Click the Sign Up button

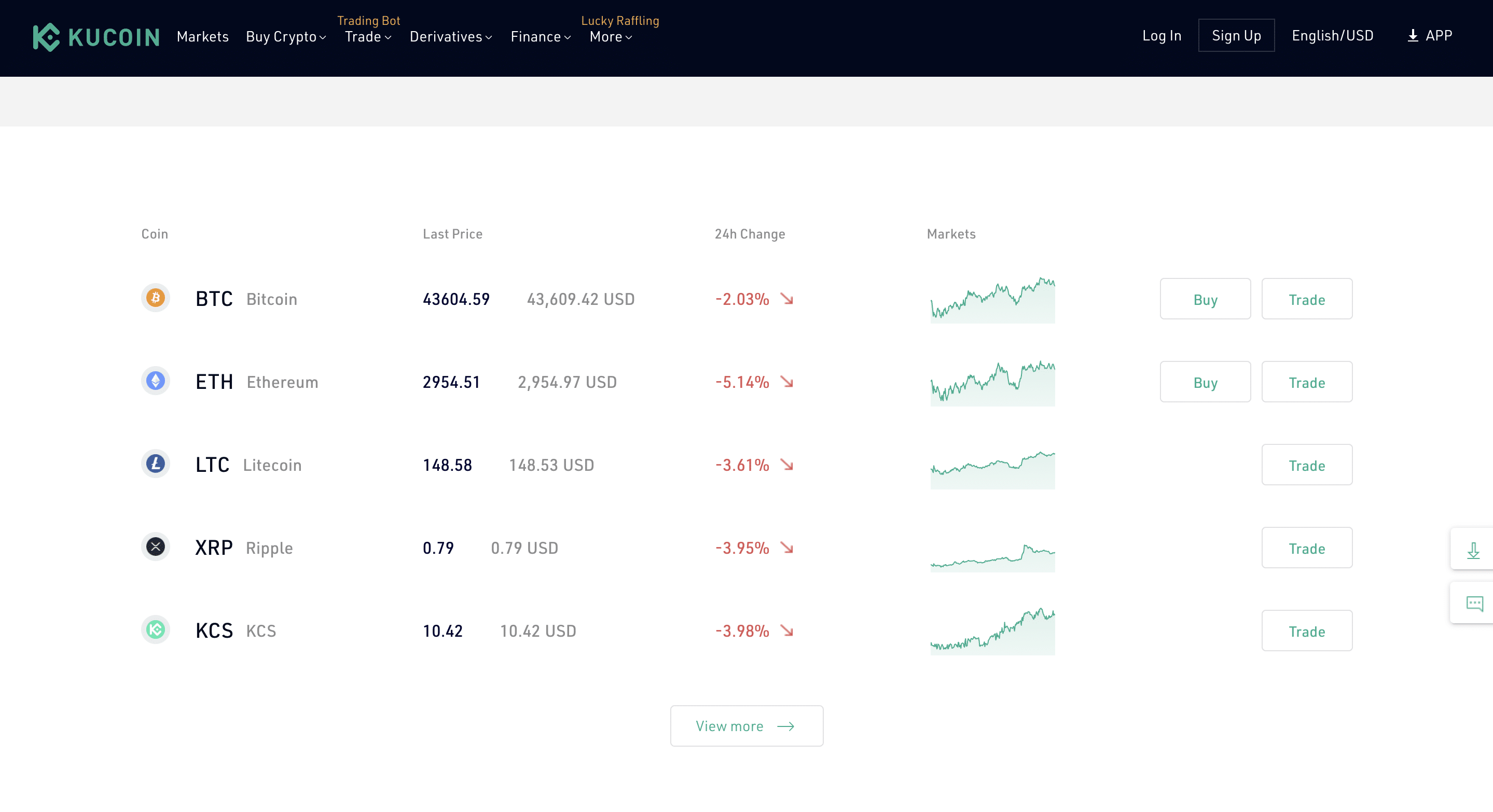coord(1237,35)
